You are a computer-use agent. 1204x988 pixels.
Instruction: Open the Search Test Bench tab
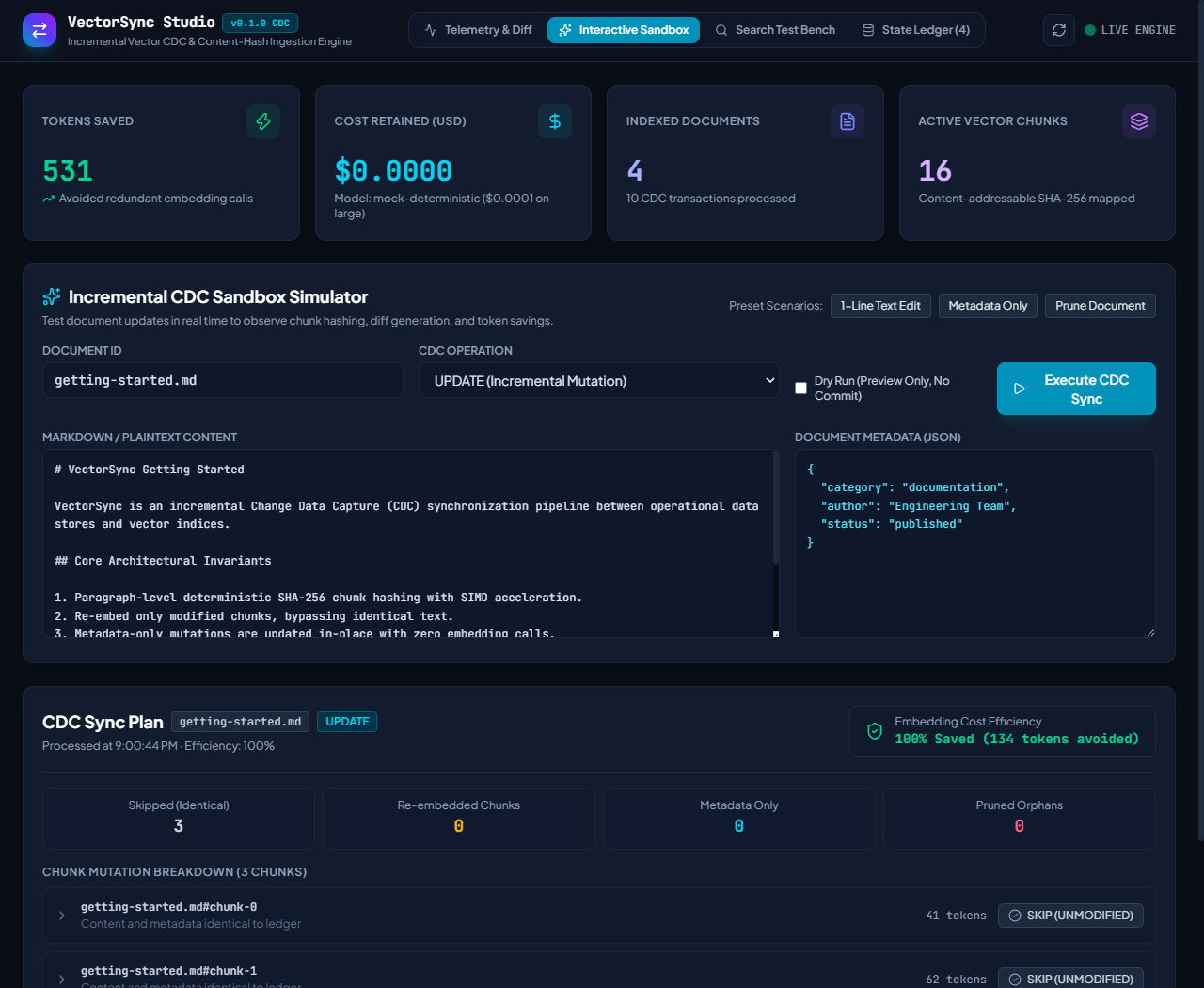pos(775,30)
